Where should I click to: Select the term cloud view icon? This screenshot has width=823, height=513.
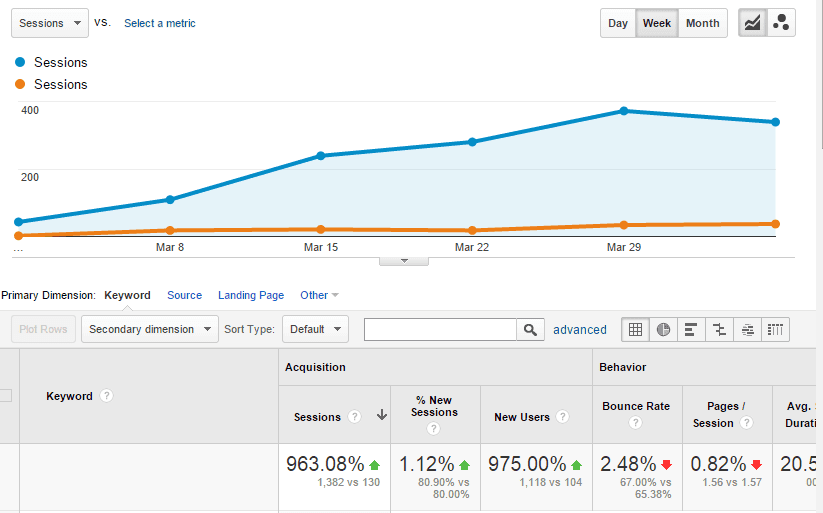click(x=747, y=329)
